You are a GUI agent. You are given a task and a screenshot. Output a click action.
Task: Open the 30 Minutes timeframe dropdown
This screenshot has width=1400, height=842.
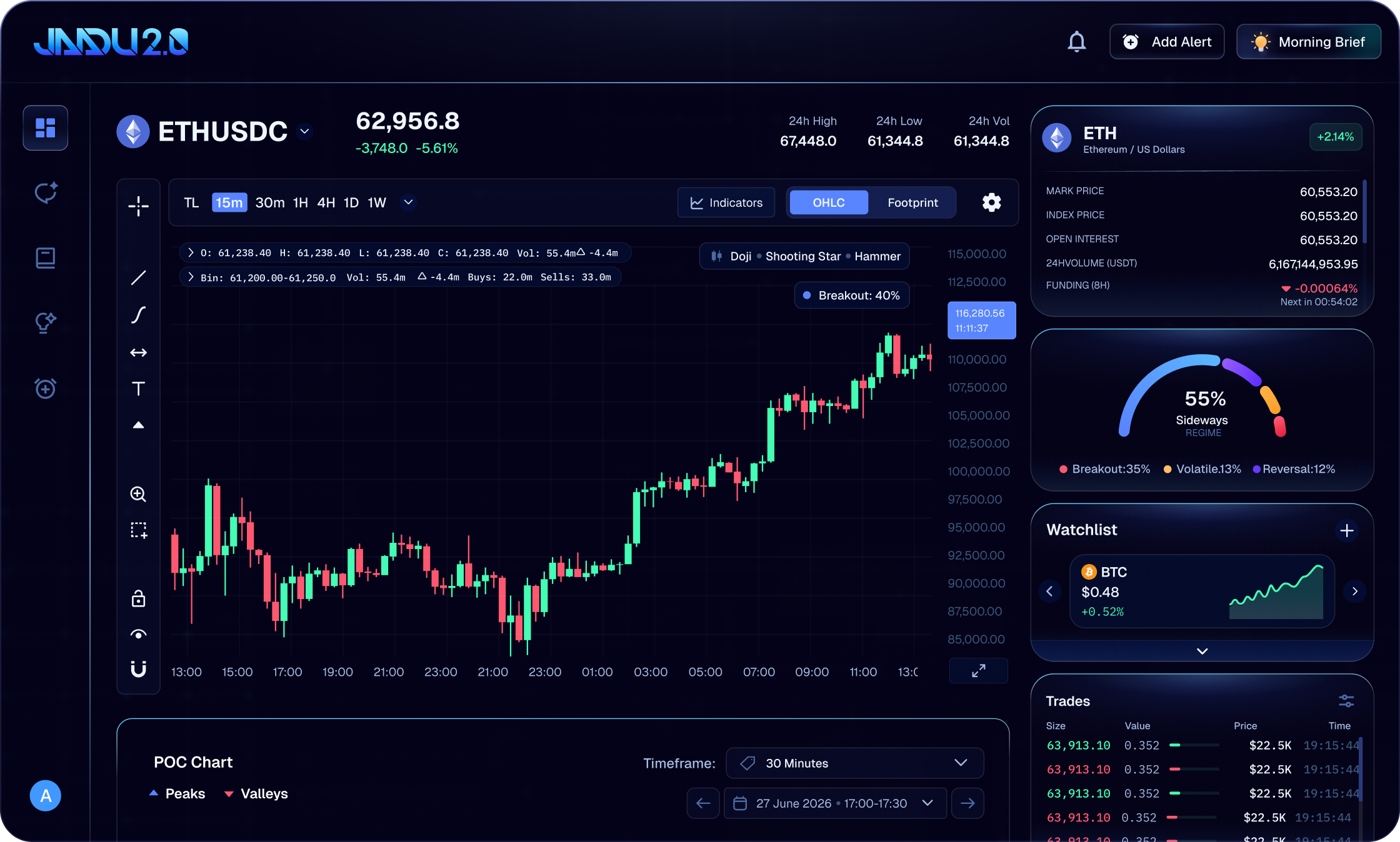click(x=854, y=763)
